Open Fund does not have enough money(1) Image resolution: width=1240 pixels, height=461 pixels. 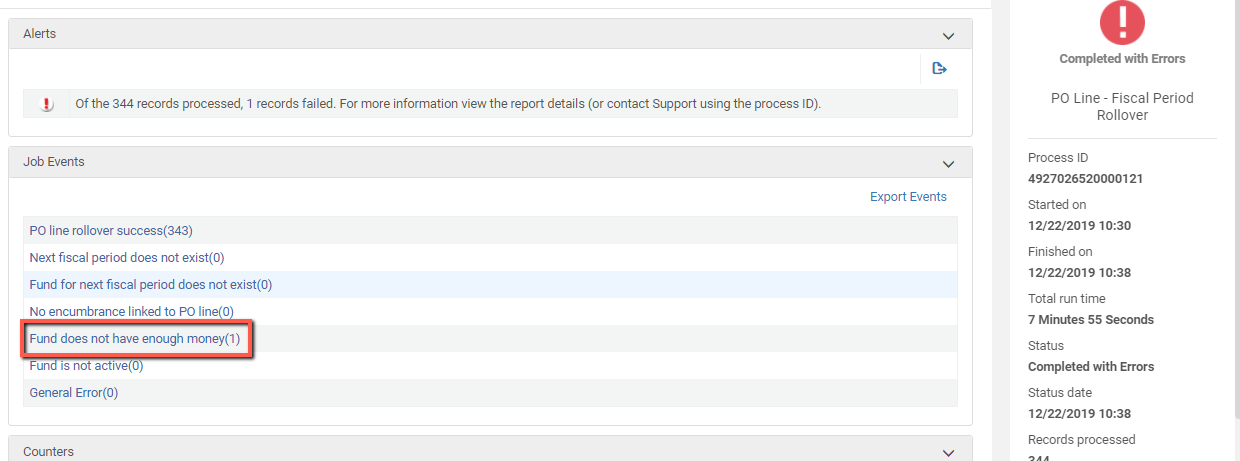click(x=135, y=339)
